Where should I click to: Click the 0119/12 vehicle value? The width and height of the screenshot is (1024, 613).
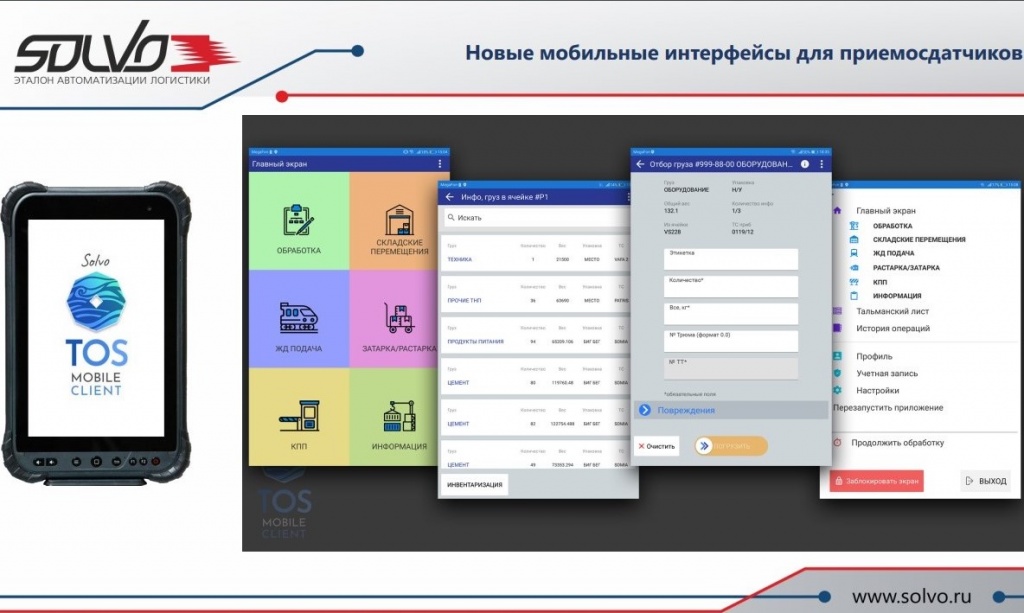(x=742, y=232)
